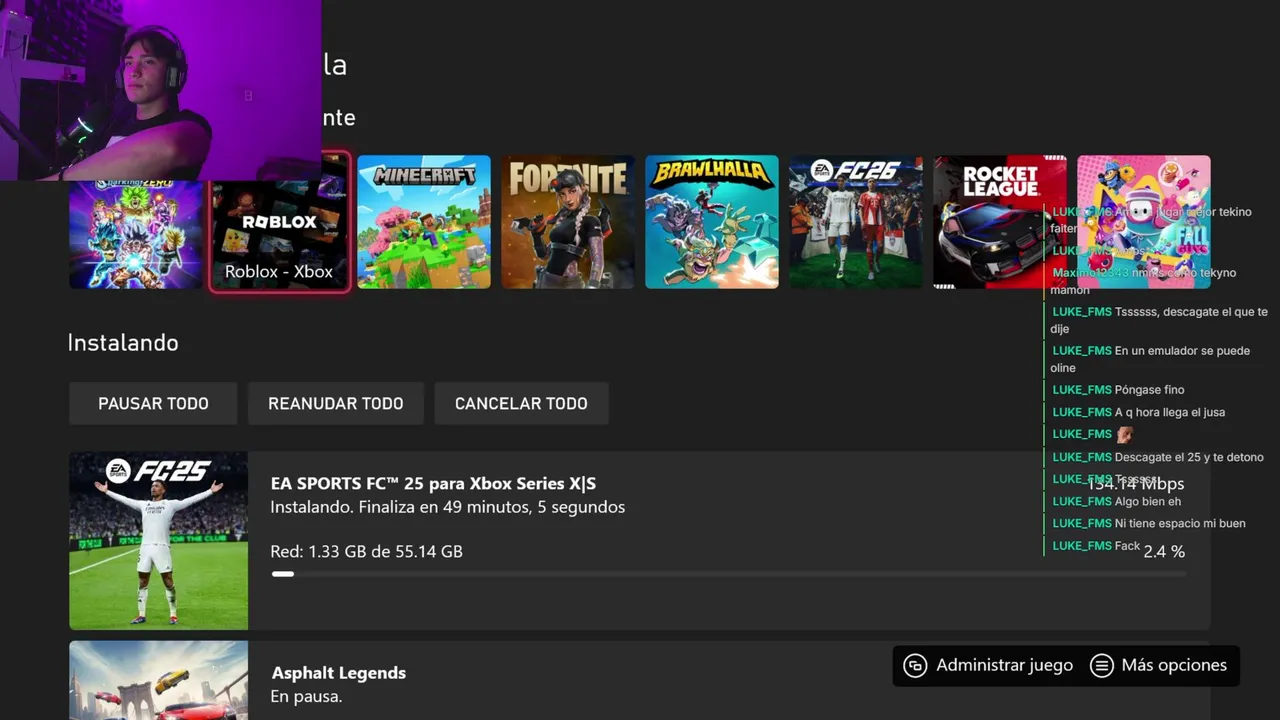Select the EA FC26 game tile

click(856, 222)
